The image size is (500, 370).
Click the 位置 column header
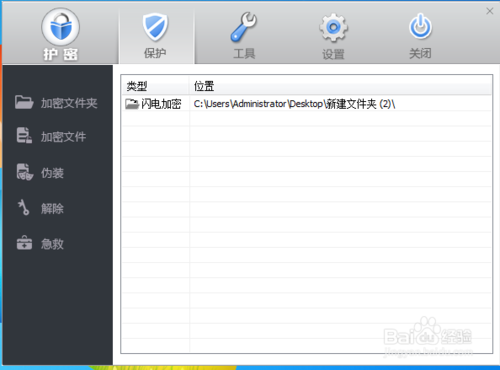pyautogui.click(x=341, y=87)
